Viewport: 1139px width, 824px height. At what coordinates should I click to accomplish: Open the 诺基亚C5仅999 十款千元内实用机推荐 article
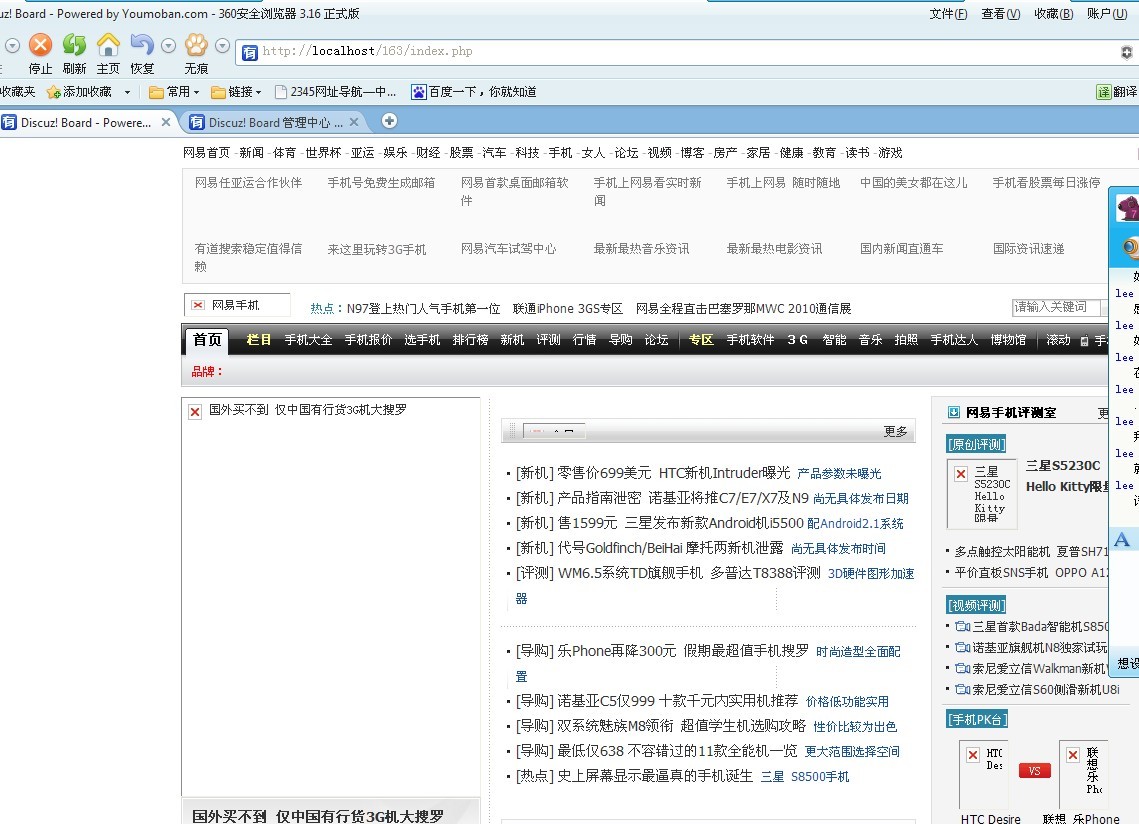678,701
